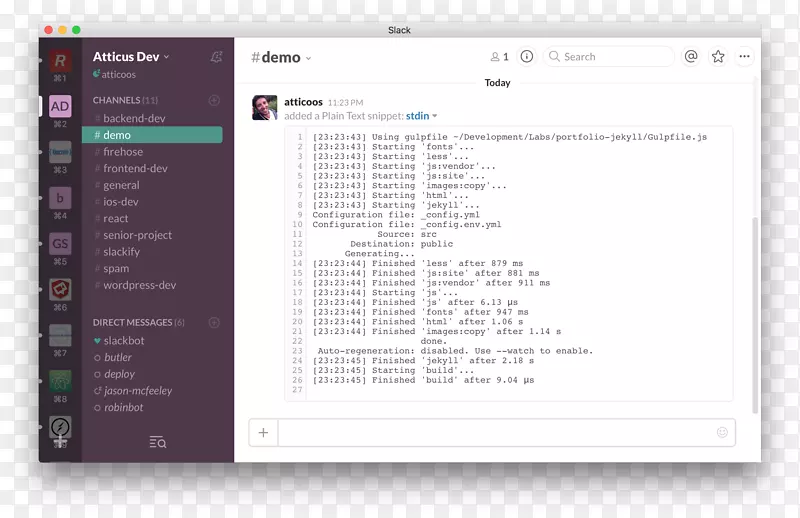800x518 pixels.
Task: Switch to the red R workspace
Action: click(x=60, y=61)
